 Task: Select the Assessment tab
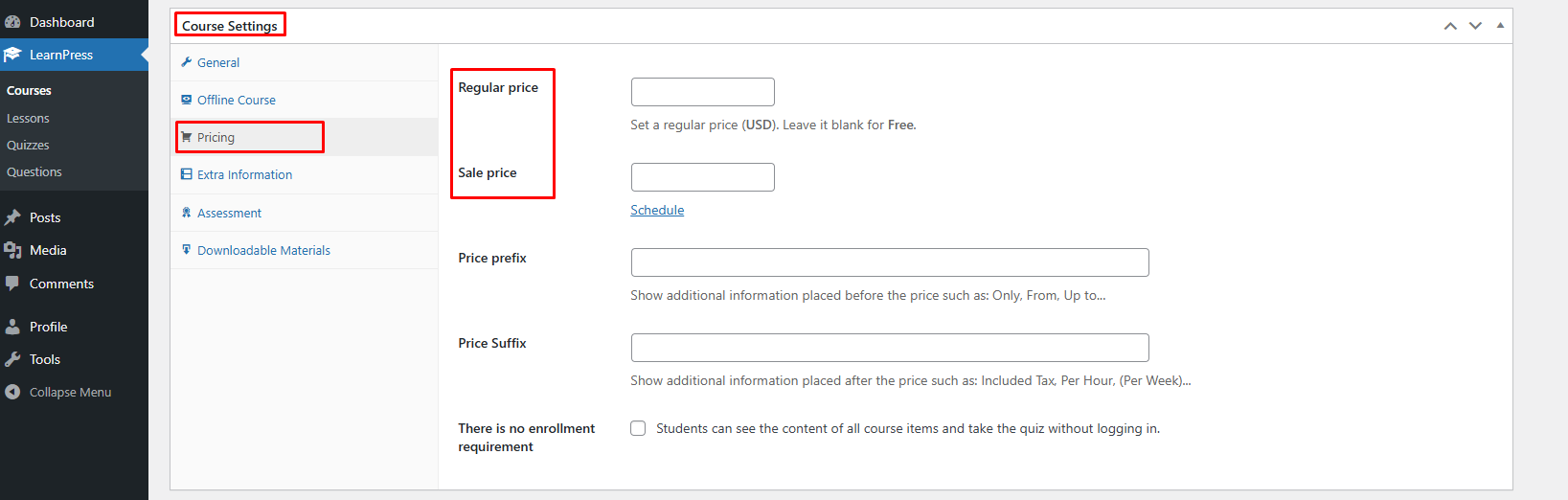click(229, 213)
